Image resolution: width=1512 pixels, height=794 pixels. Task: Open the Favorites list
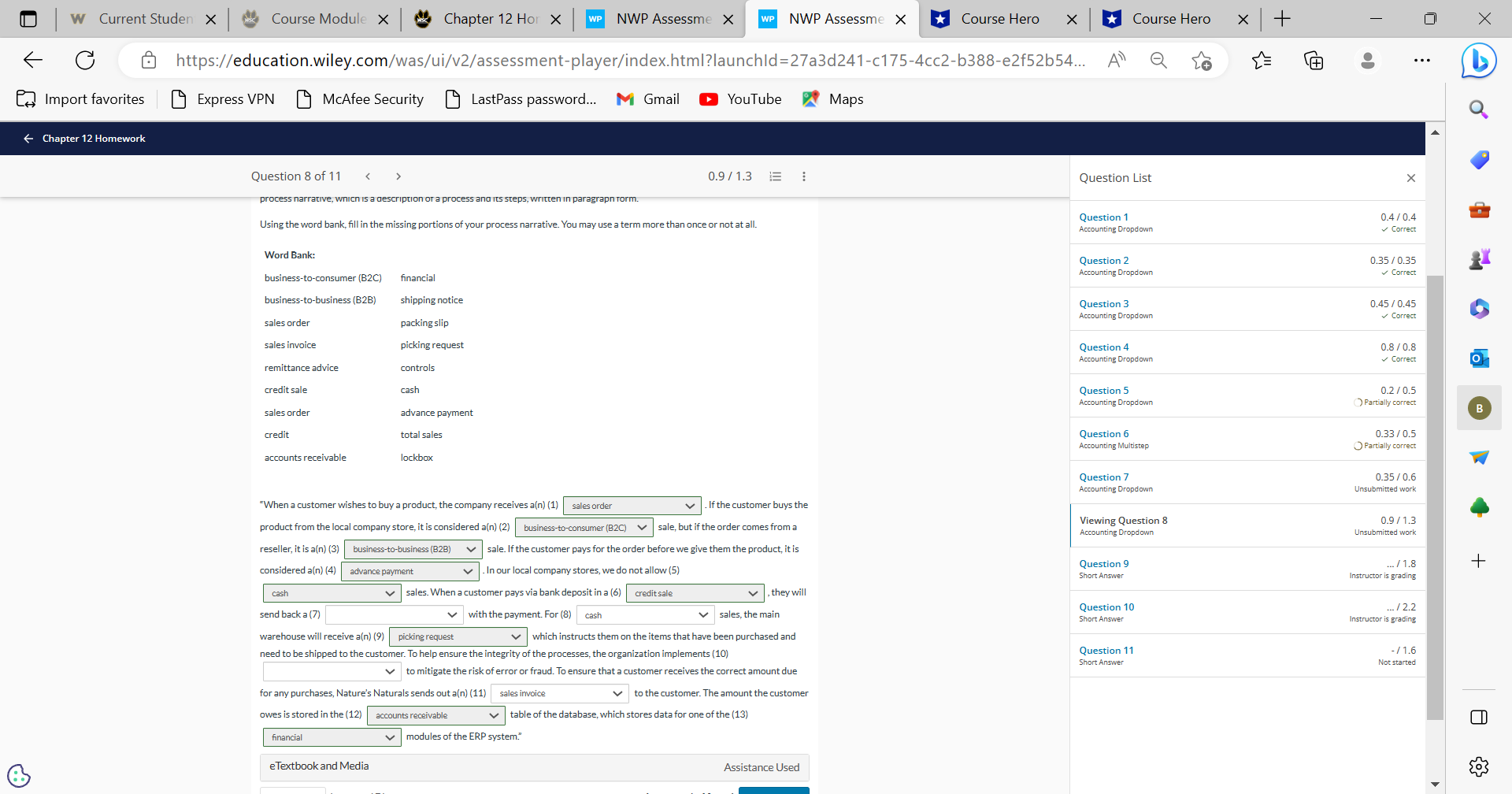[x=1262, y=60]
